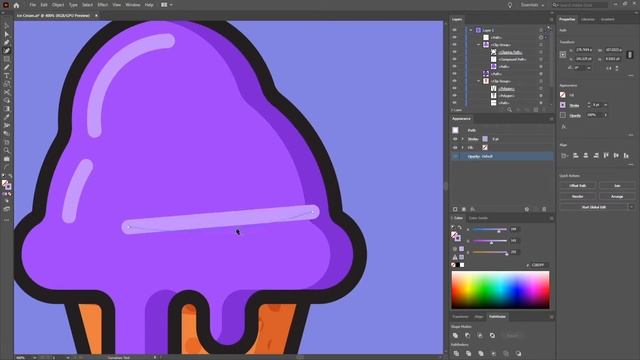The height and width of the screenshot is (360, 640).
Task: Select the Zoom magnifier tool
Action: tap(7, 151)
